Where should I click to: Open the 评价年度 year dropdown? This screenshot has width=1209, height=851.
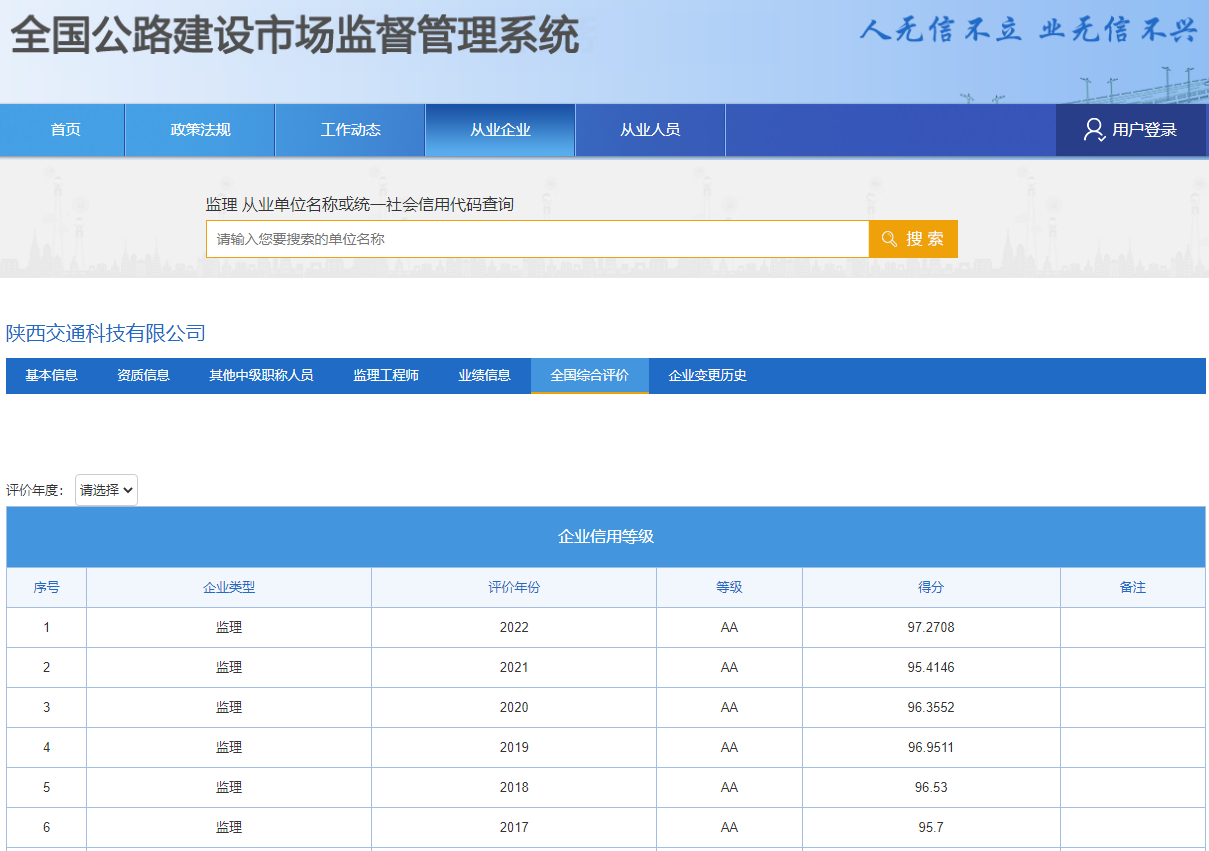(x=106, y=490)
